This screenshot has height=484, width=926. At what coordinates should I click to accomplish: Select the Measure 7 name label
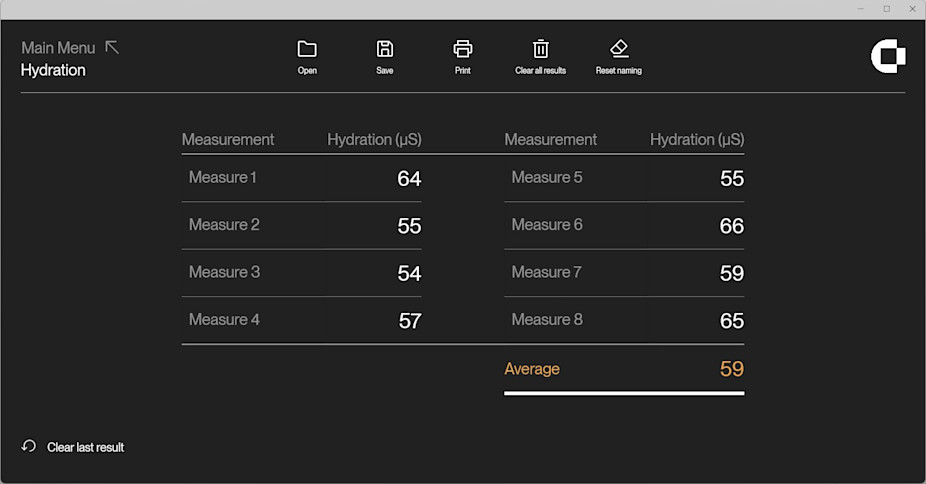click(547, 272)
